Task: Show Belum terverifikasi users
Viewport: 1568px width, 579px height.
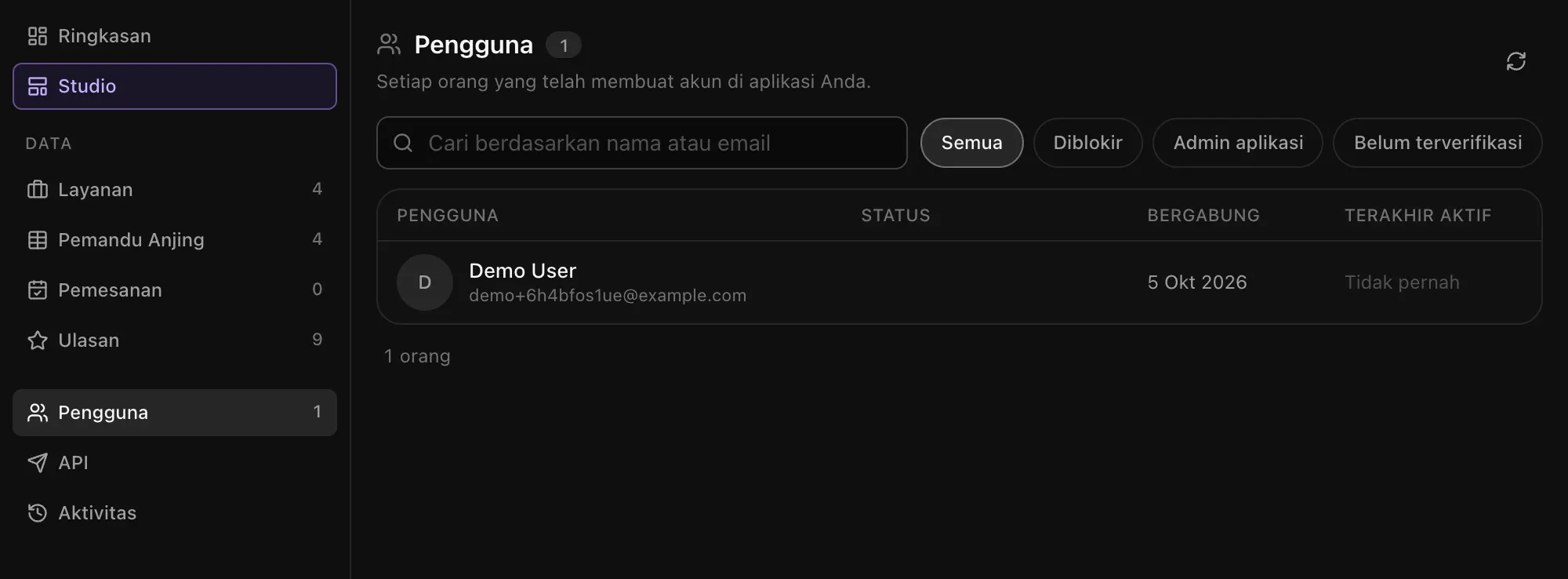Action: click(1438, 143)
